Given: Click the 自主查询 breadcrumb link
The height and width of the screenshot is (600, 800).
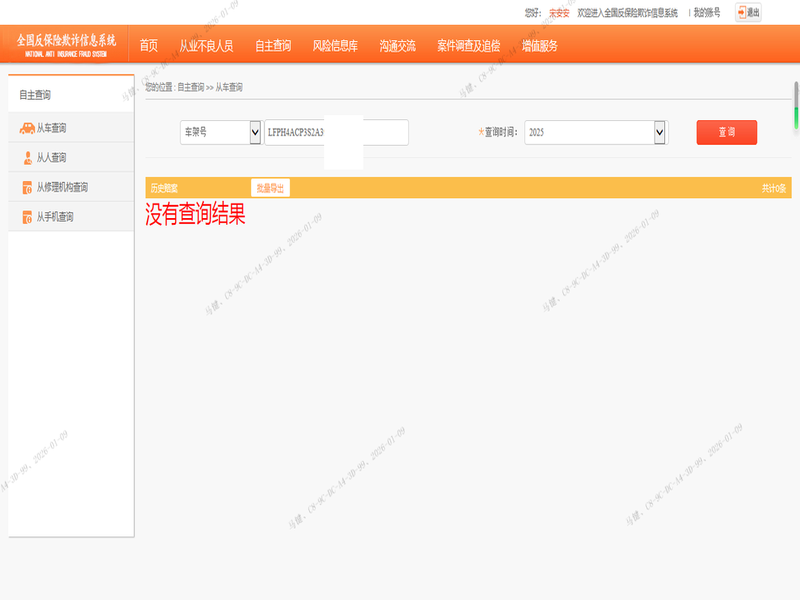Looking at the screenshot, I should (190, 88).
